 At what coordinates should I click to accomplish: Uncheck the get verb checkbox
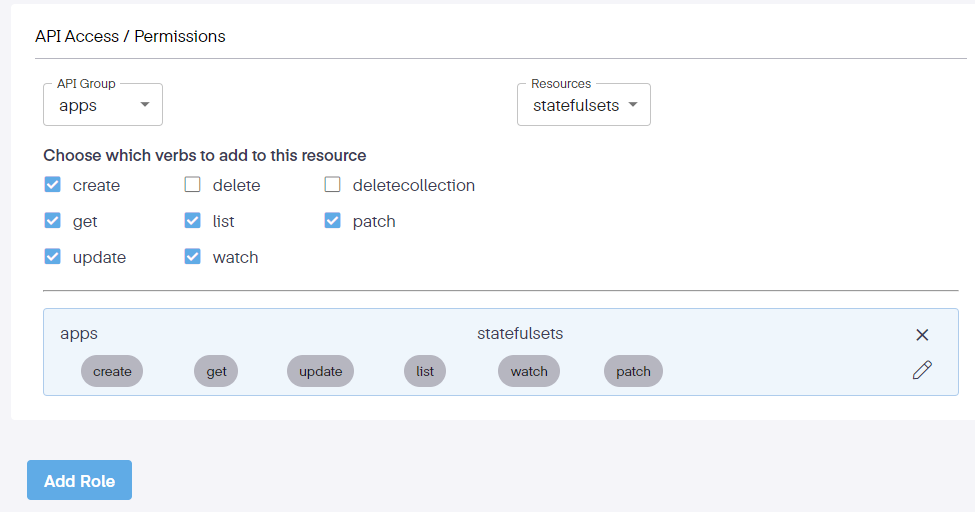click(53, 221)
